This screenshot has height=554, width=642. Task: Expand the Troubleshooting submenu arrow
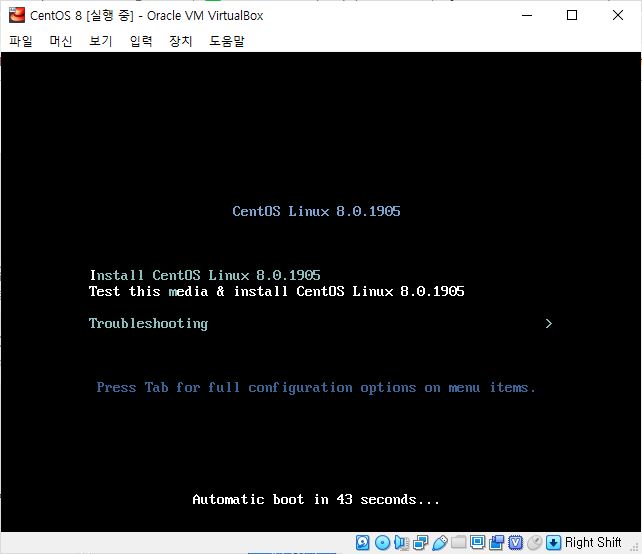549,323
